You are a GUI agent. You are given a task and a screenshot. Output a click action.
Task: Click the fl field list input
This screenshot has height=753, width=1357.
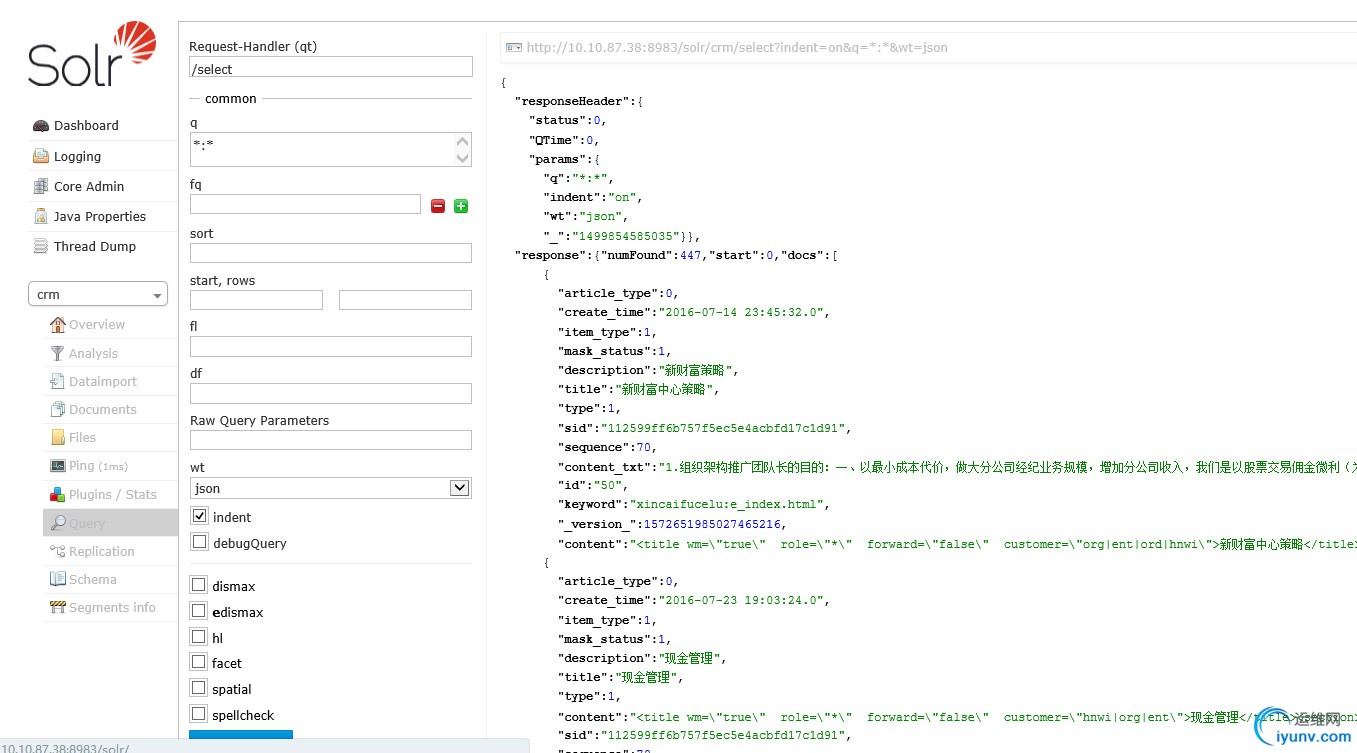click(331, 346)
